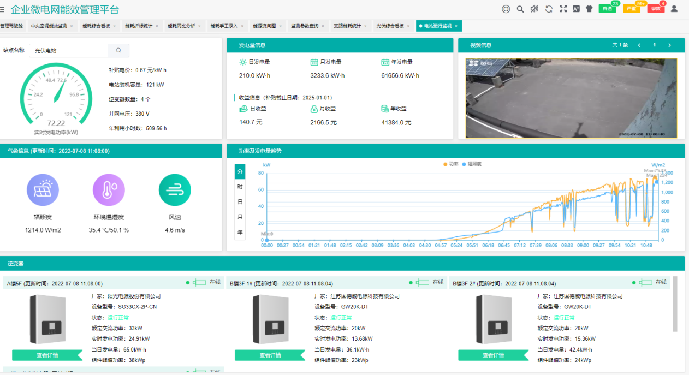Go to next video with right chevron
The height and width of the screenshot is (376, 690).
point(670,45)
